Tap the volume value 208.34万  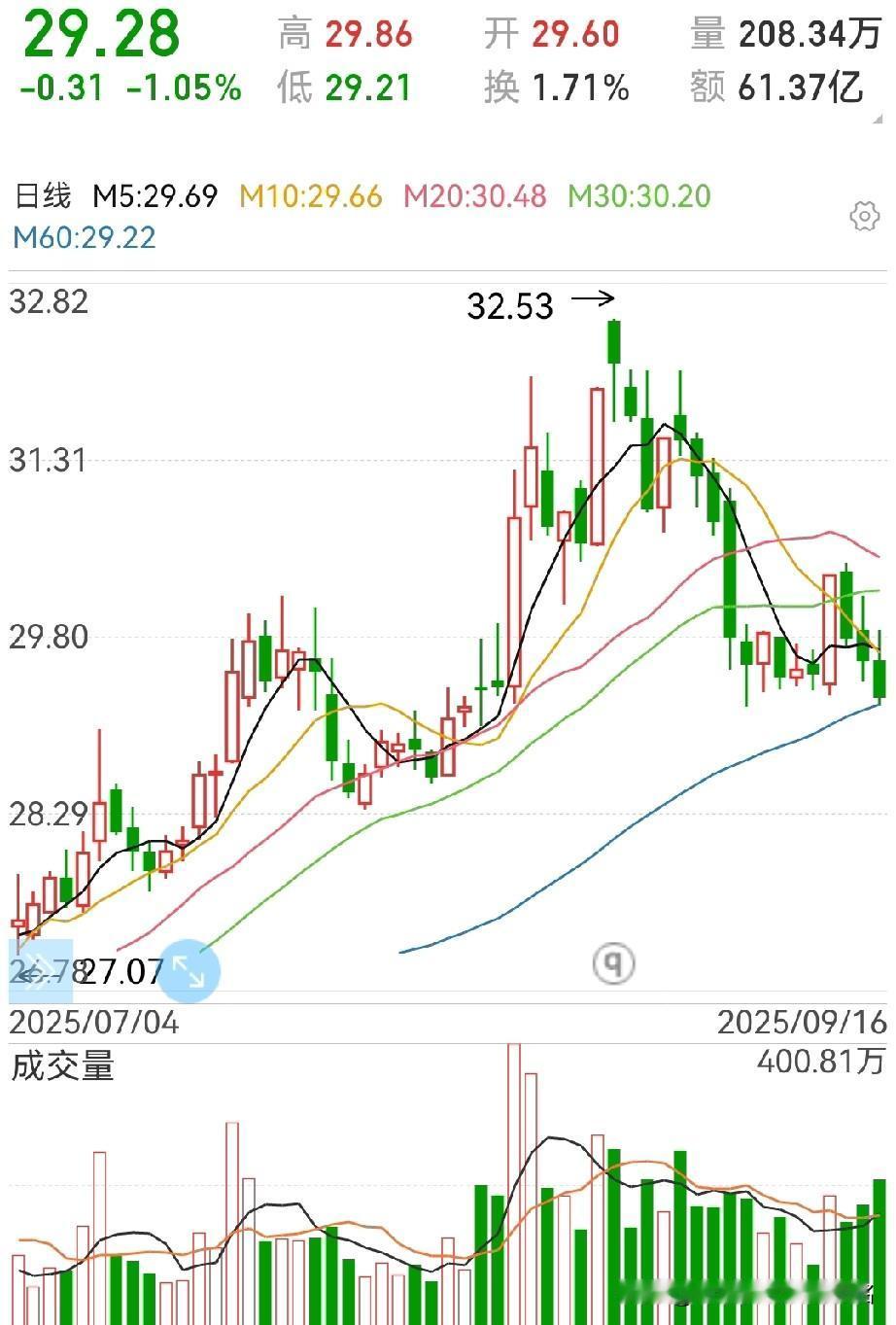(810, 35)
